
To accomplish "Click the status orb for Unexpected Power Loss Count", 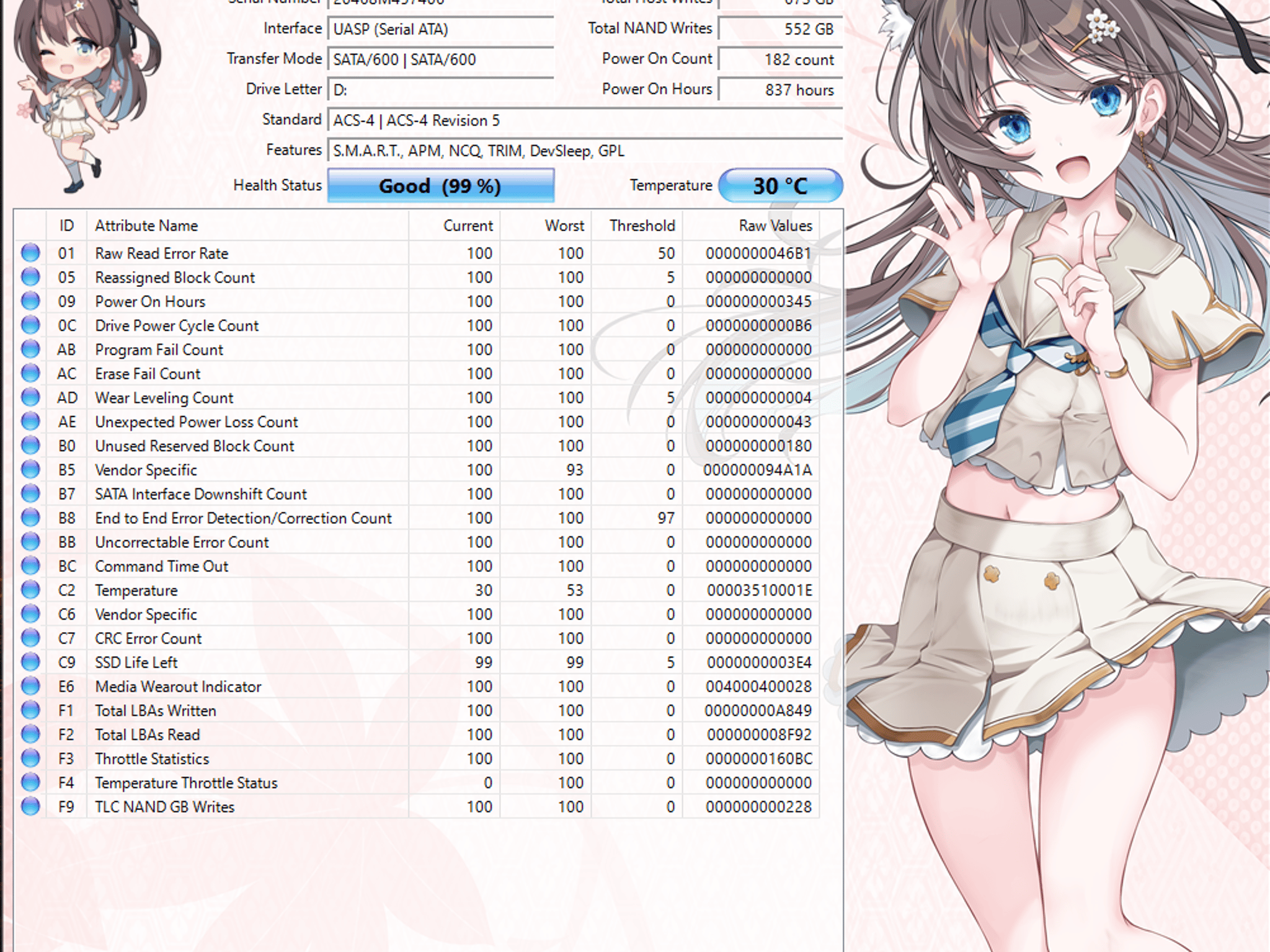I will (30, 421).
